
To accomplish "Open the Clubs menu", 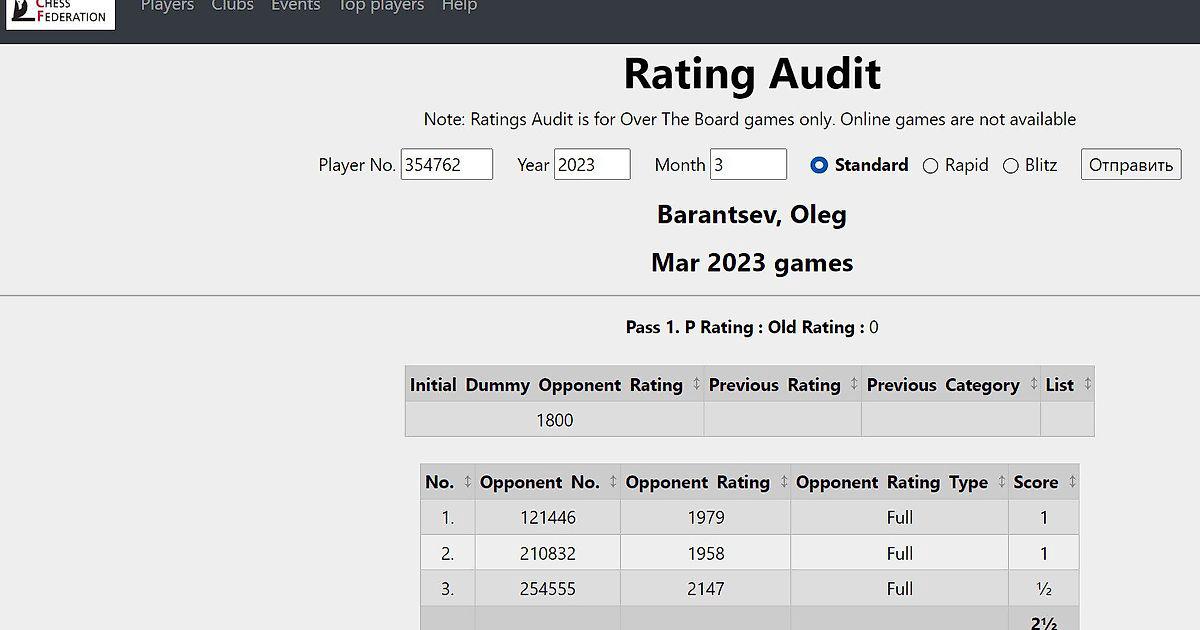I will pos(232,6).
